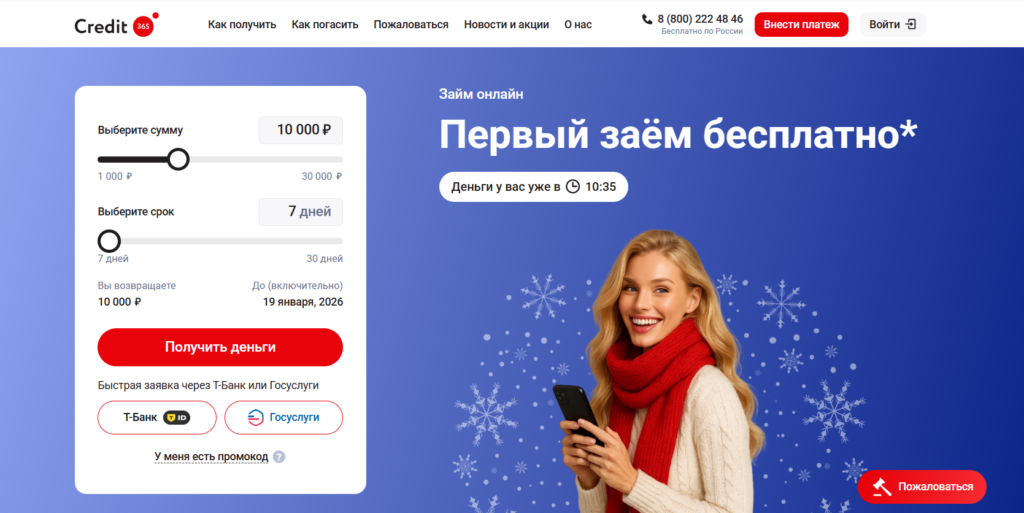Select Пожаловаться in the top navigation
1024x513 pixels.
tap(411, 25)
